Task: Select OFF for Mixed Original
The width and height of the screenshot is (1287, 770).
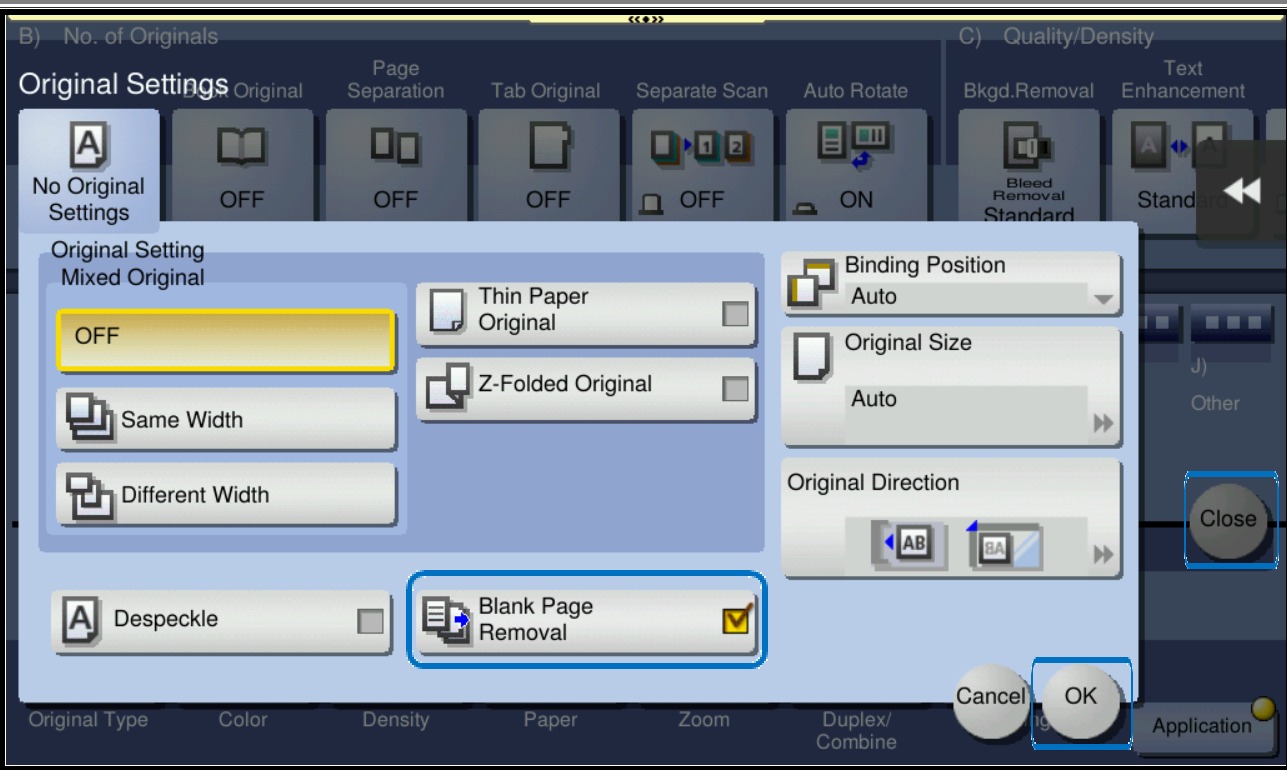Action: [225, 339]
